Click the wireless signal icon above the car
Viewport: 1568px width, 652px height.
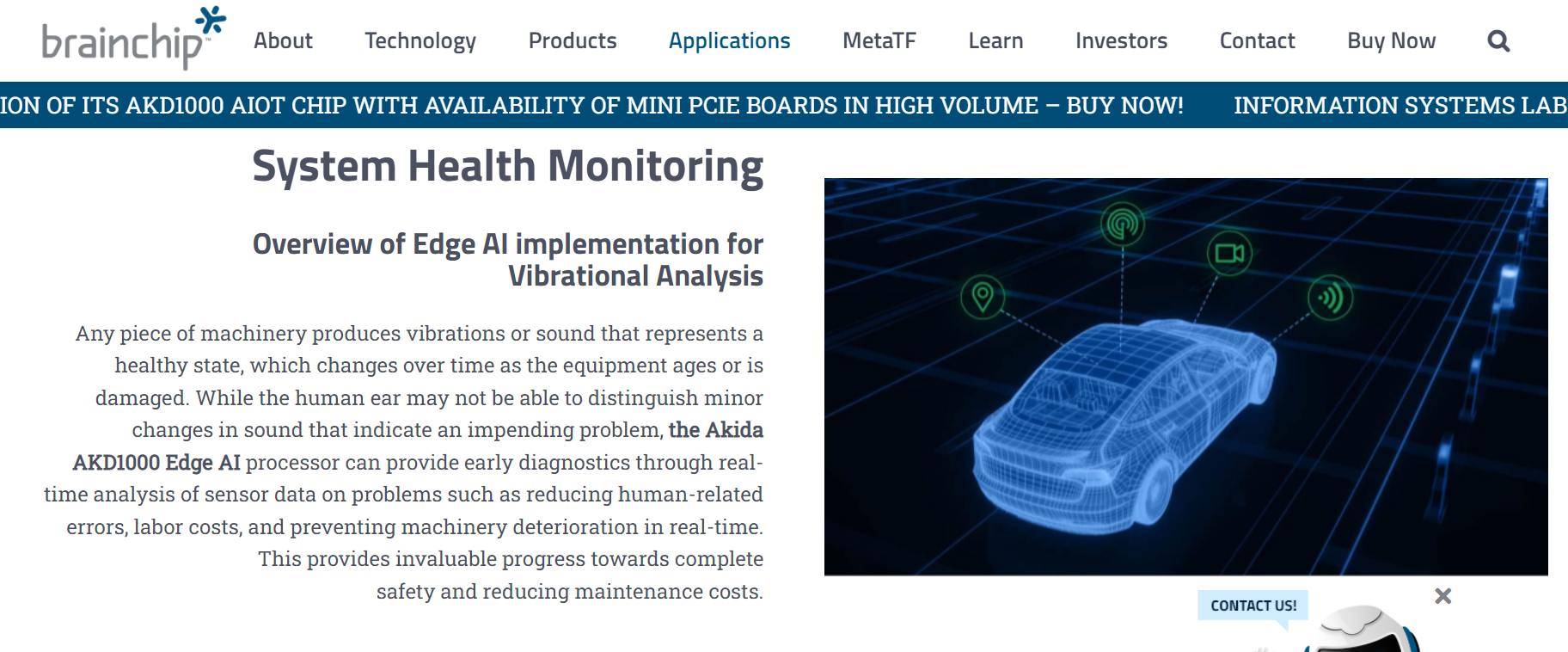coord(1122,225)
